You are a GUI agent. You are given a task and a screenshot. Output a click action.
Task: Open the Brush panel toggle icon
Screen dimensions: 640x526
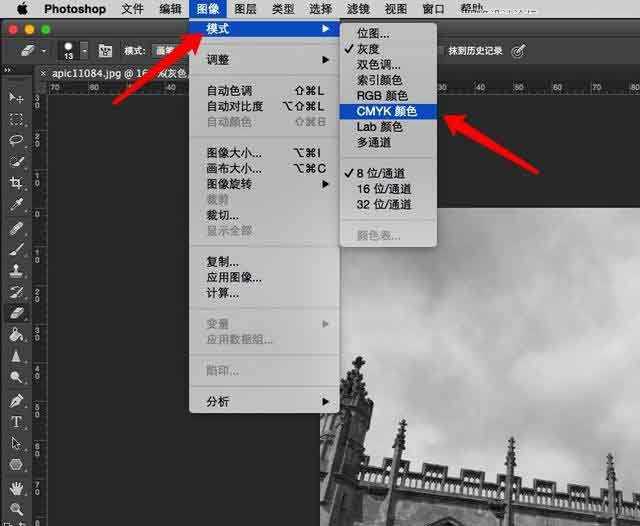pos(105,51)
